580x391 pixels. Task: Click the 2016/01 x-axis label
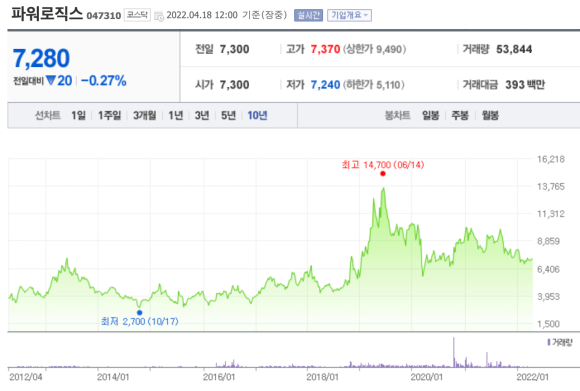219,377
